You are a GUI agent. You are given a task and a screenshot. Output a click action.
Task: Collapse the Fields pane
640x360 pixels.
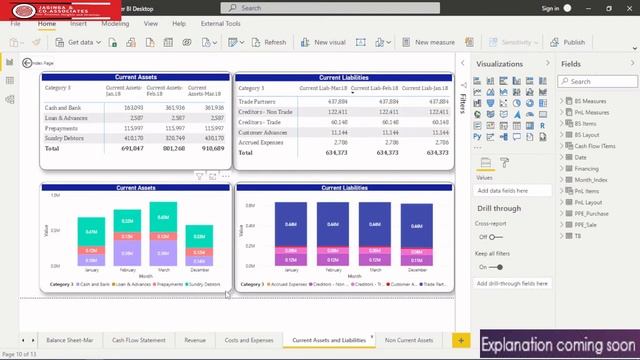pos(632,63)
